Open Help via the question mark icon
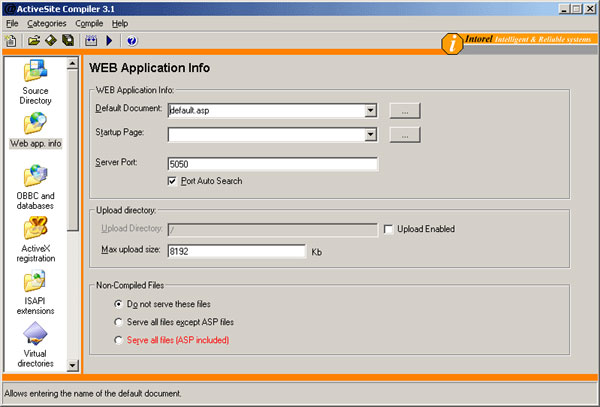The height and width of the screenshot is (407, 600). click(x=131, y=41)
